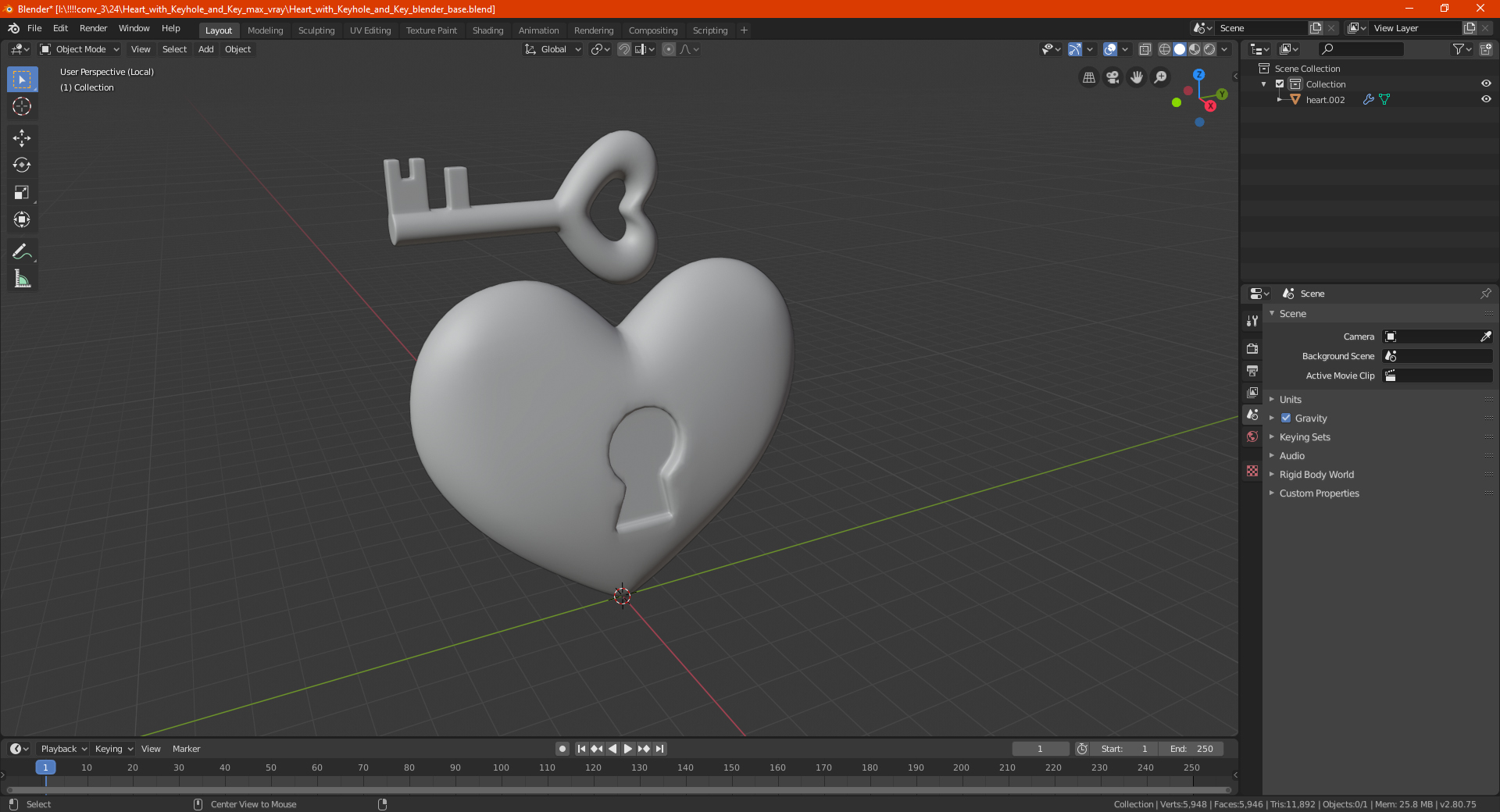Viewport: 1500px width, 812px height.
Task: Open the World properties tab icon
Action: [x=1252, y=436]
